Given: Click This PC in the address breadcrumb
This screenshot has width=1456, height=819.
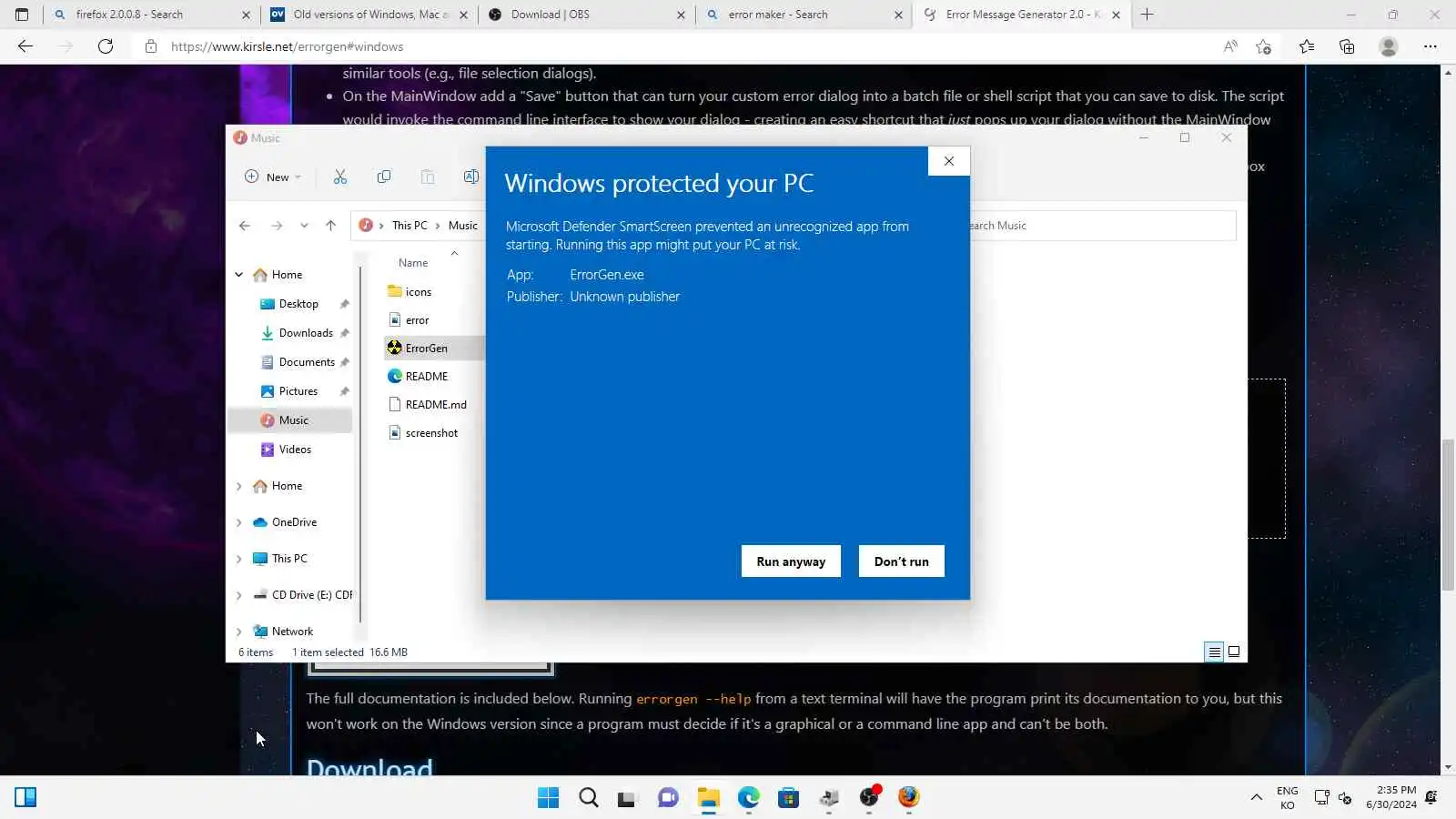Looking at the screenshot, I should [x=409, y=226].
